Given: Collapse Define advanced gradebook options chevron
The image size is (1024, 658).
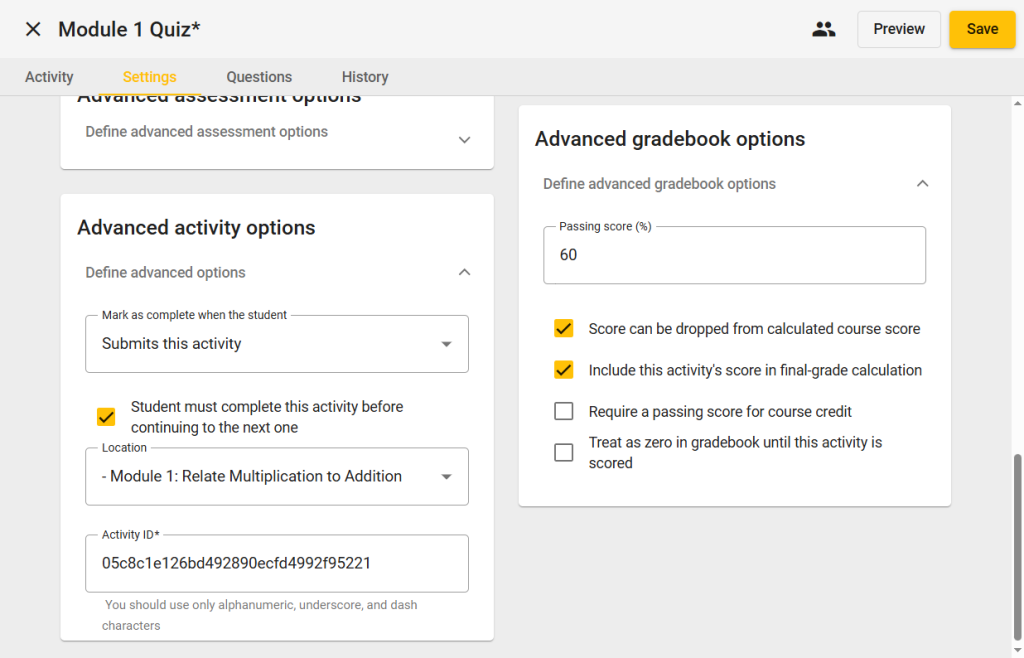Looking at the screenshot, I should [x=923, y=184].
